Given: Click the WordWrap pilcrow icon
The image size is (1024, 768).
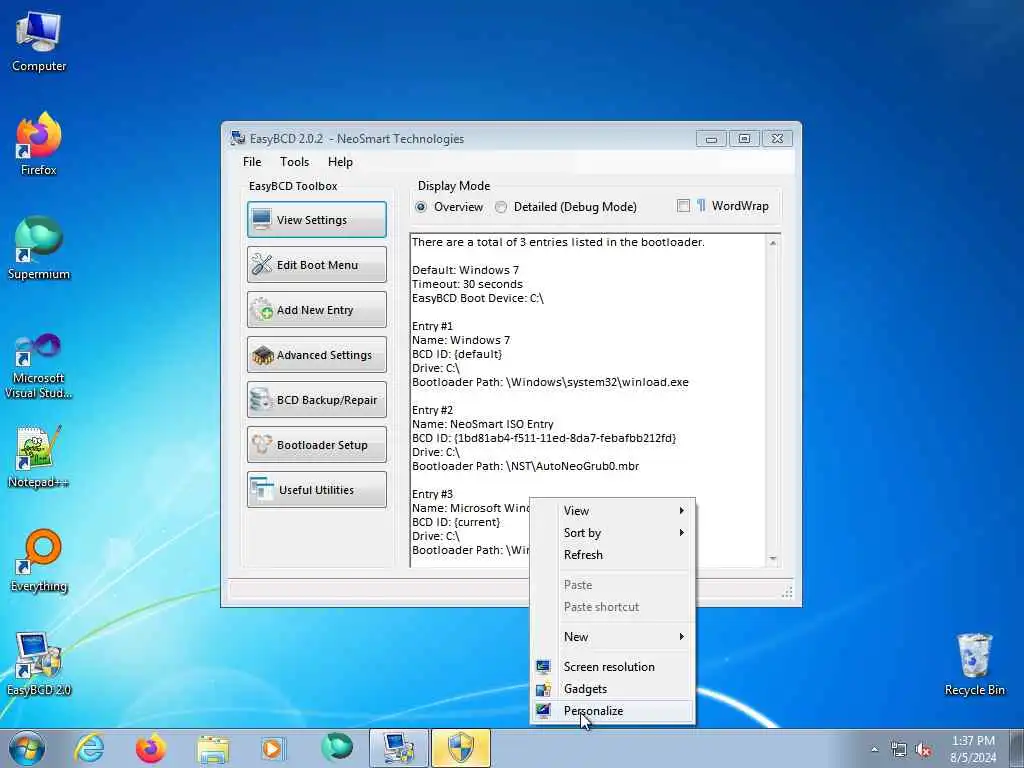Looking at the screenshot, I should pos(701,206).
